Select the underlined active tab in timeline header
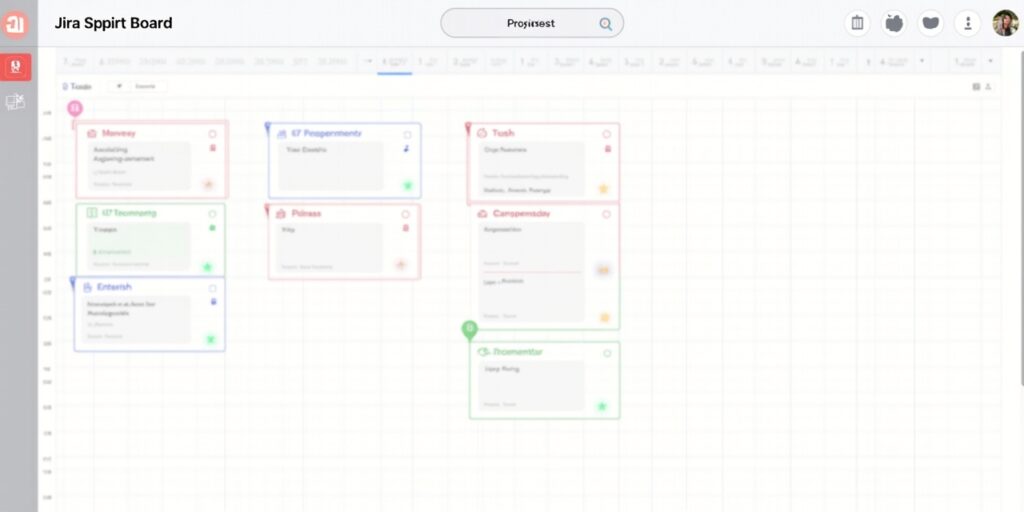 pos(395,63)
